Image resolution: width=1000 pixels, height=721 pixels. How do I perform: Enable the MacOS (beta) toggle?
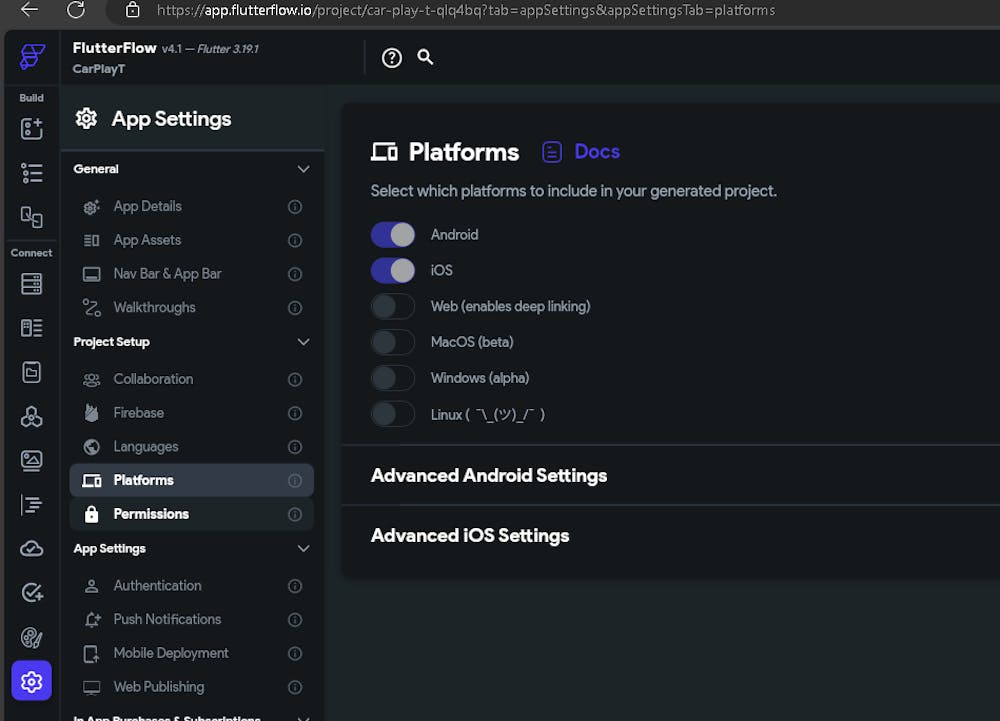pyautogui.click(x=393, y=342)
